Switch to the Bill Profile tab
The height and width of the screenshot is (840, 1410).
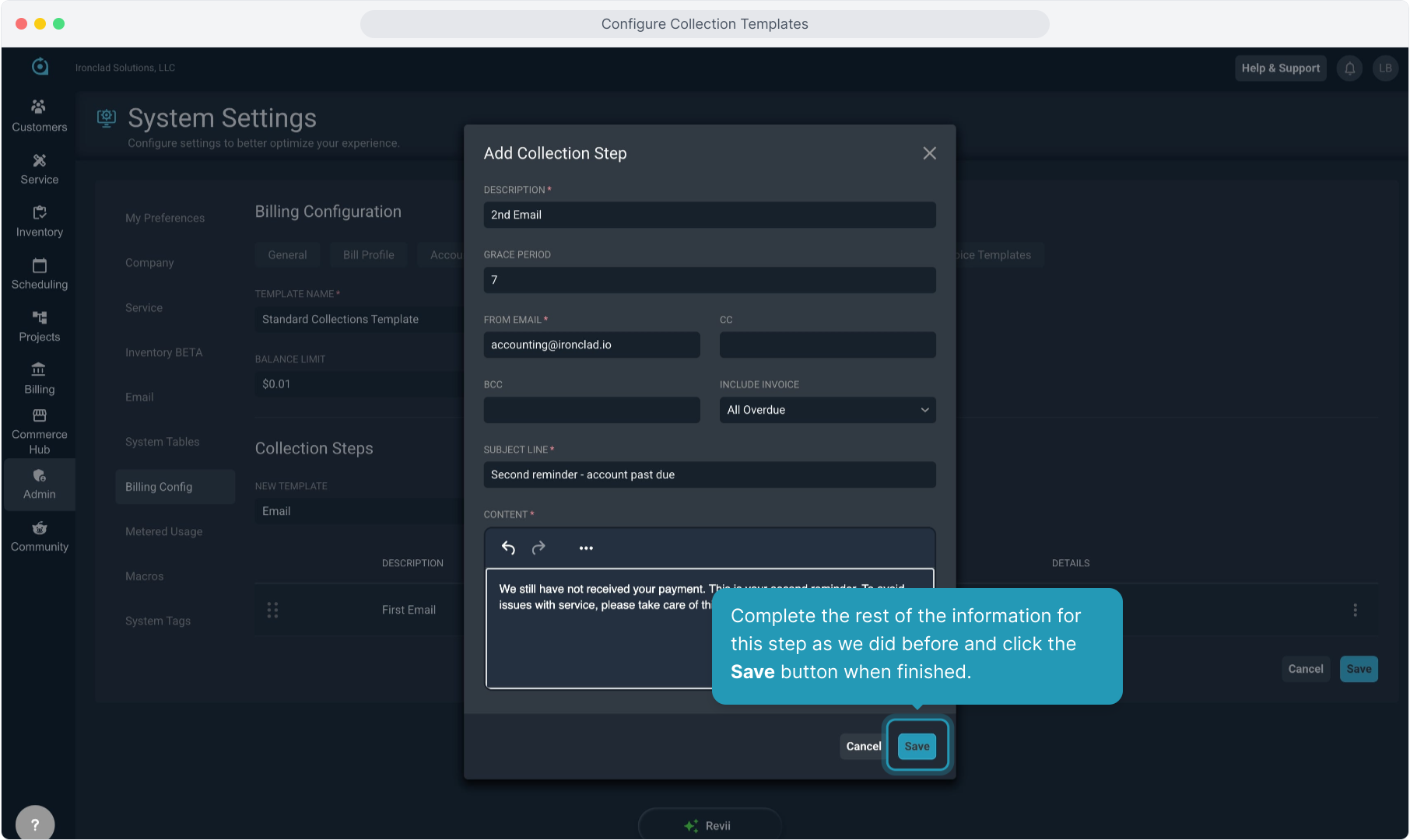pyautogui.click(x=368, y=255)
